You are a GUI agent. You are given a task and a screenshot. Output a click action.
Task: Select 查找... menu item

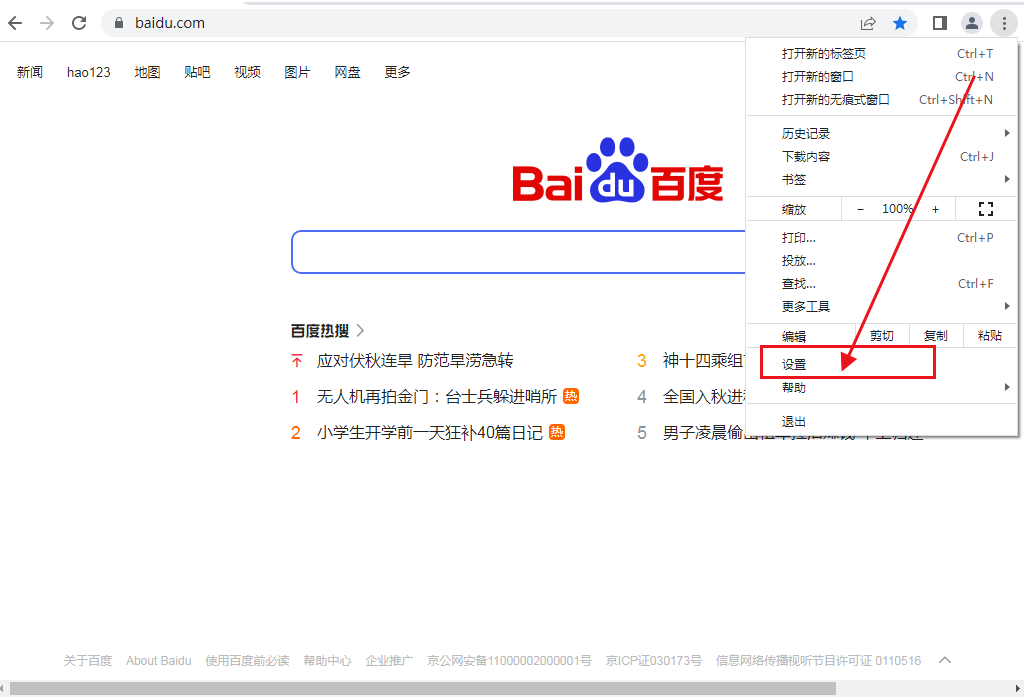(x=882, y=284)
